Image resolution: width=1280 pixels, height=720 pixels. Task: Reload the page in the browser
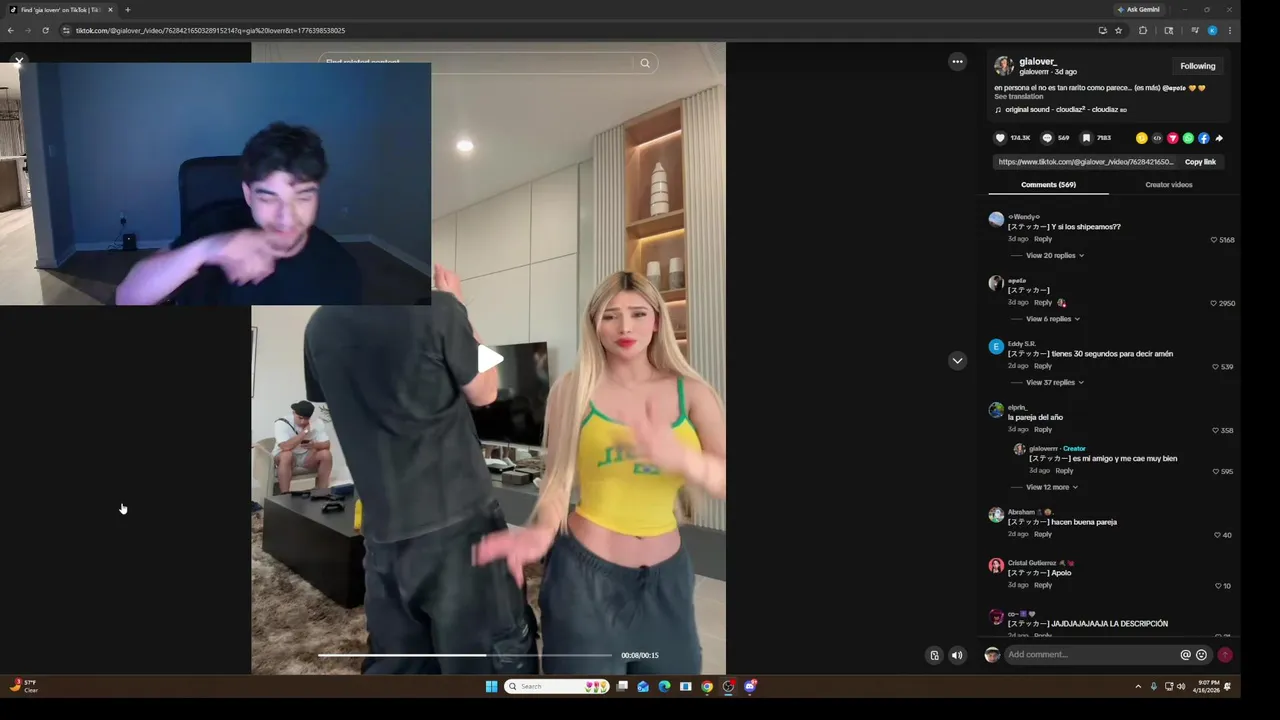click(45, 31)
